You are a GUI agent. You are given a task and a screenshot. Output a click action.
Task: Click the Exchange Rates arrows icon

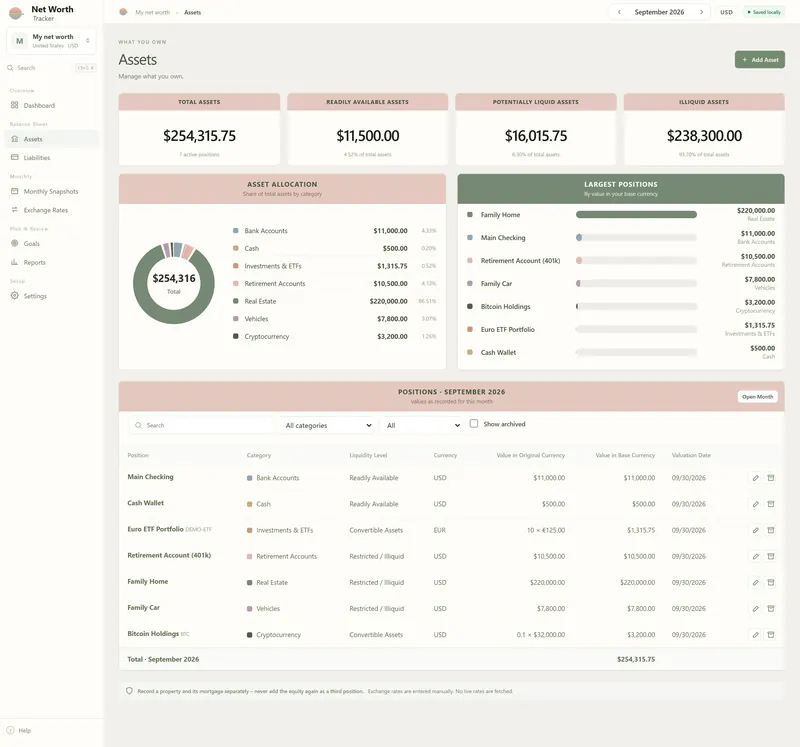click(14, 210)
